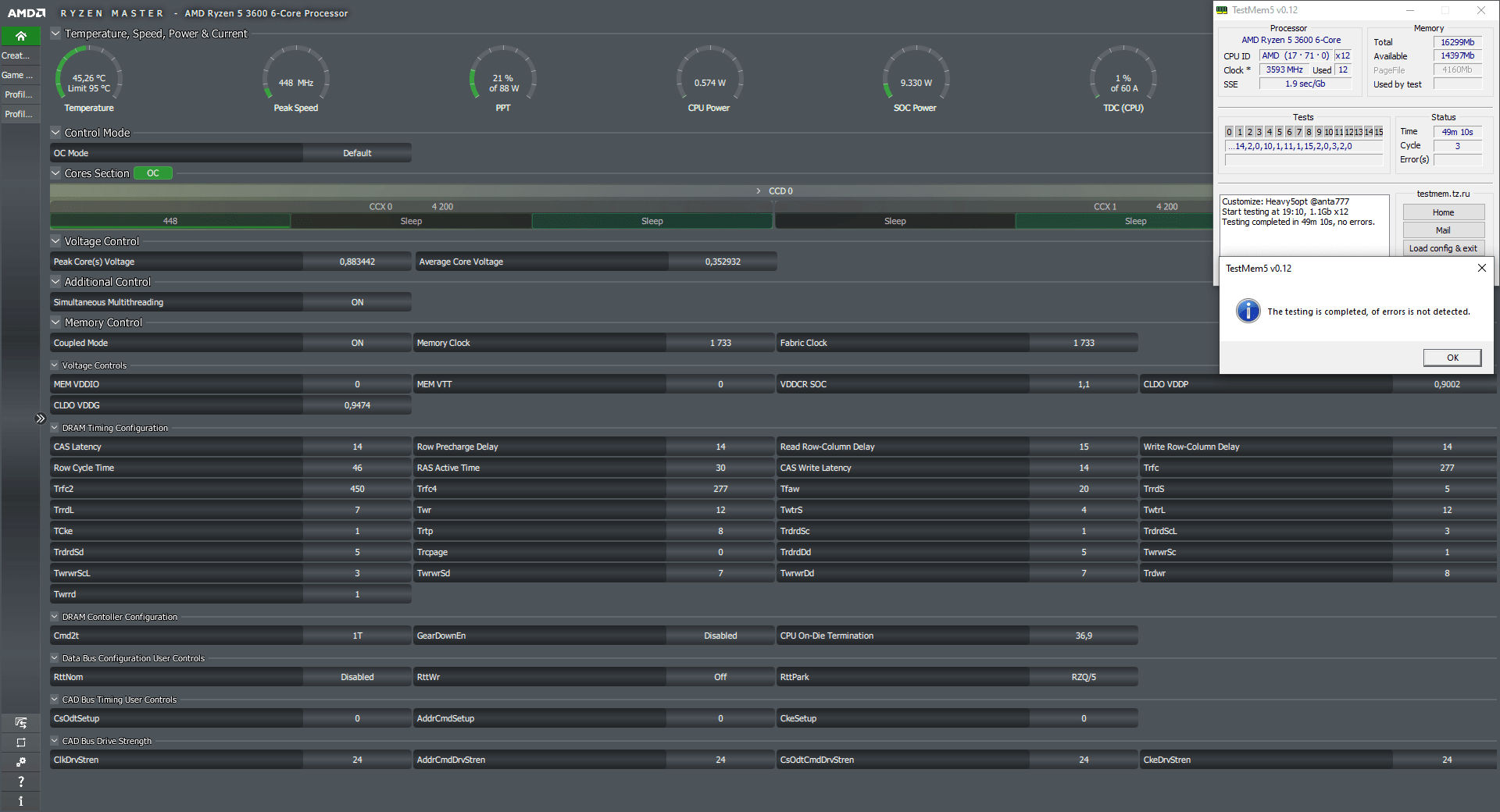Viewport: 1500px width, 812px height.
Task: Collapse CAD Bus Drive Strength subsection
Action: tap(55, 741)
